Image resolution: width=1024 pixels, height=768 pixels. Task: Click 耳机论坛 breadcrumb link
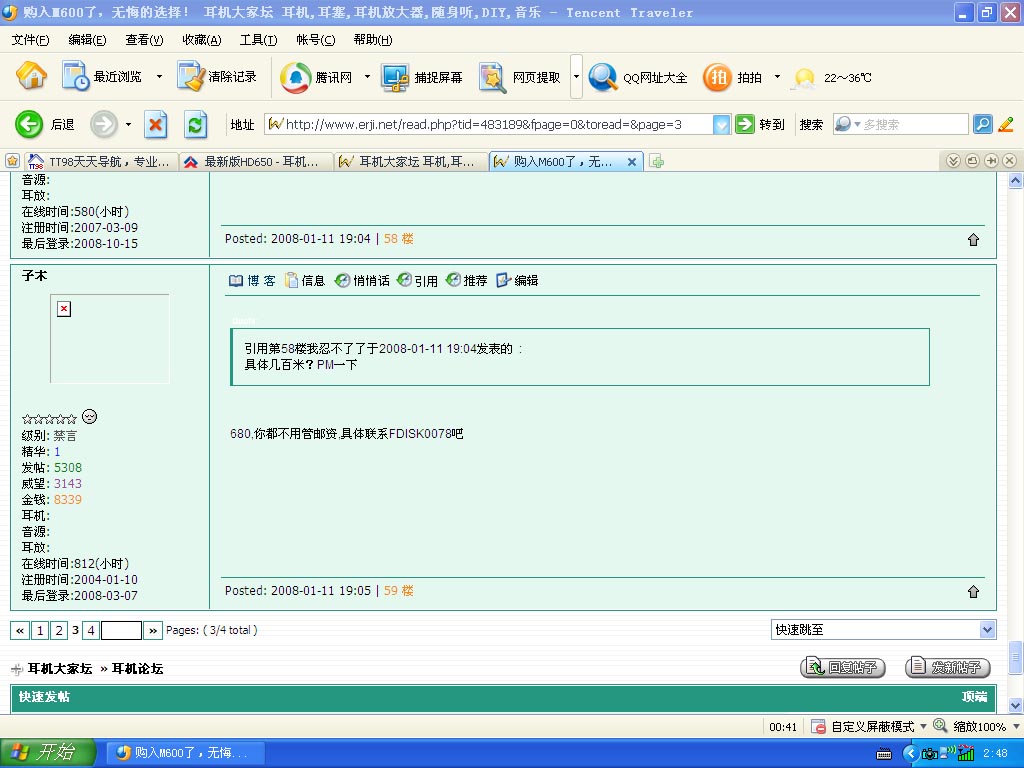click(137, 669)
